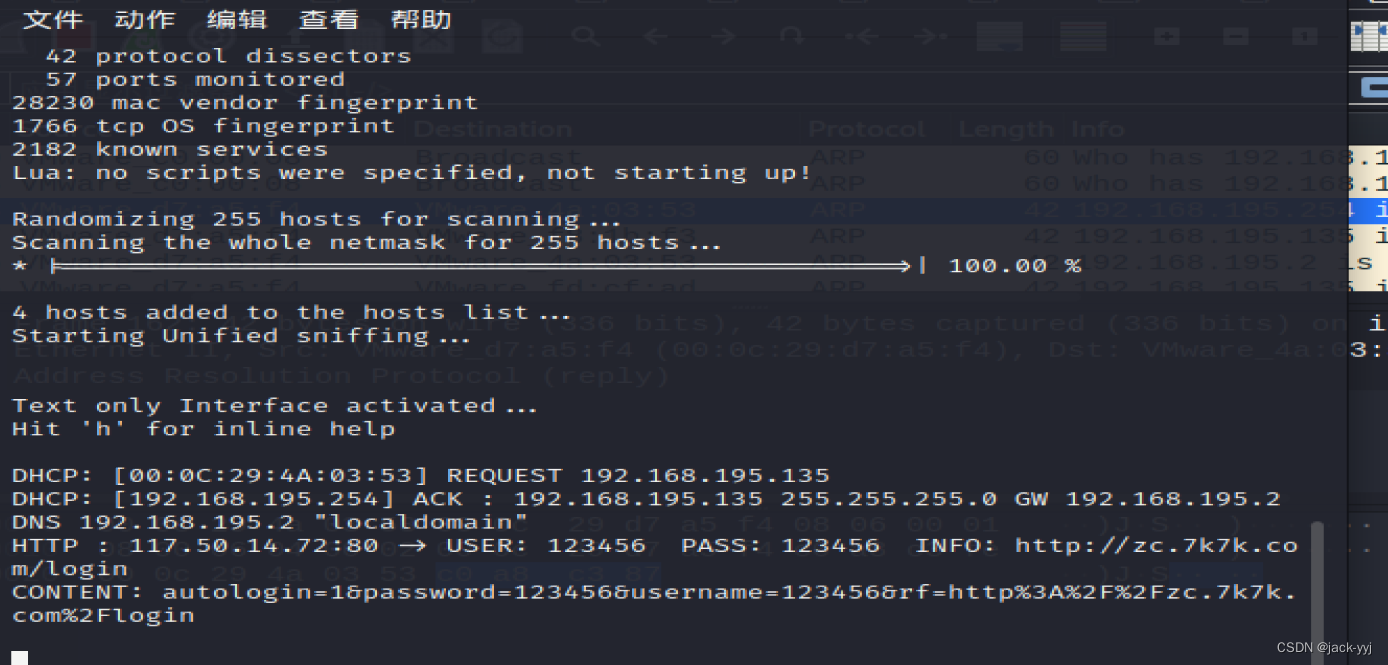
Task: Click the faint jump-to-packet curved arrow icon
Action: (x=792, y=37)
